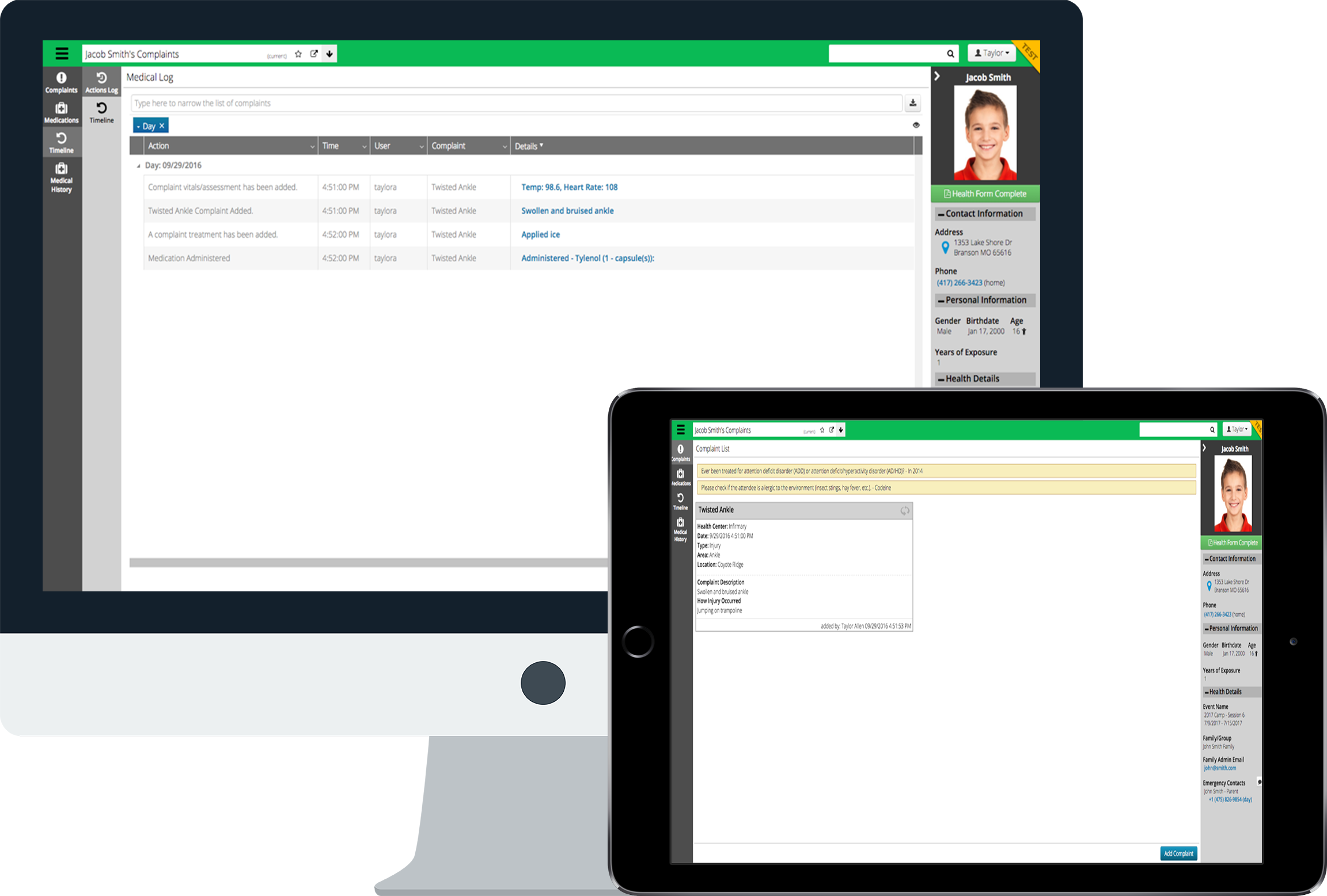Click the download icon in Medical Log
Viewport: 1327px width, 896px height.
pos(912,103)
